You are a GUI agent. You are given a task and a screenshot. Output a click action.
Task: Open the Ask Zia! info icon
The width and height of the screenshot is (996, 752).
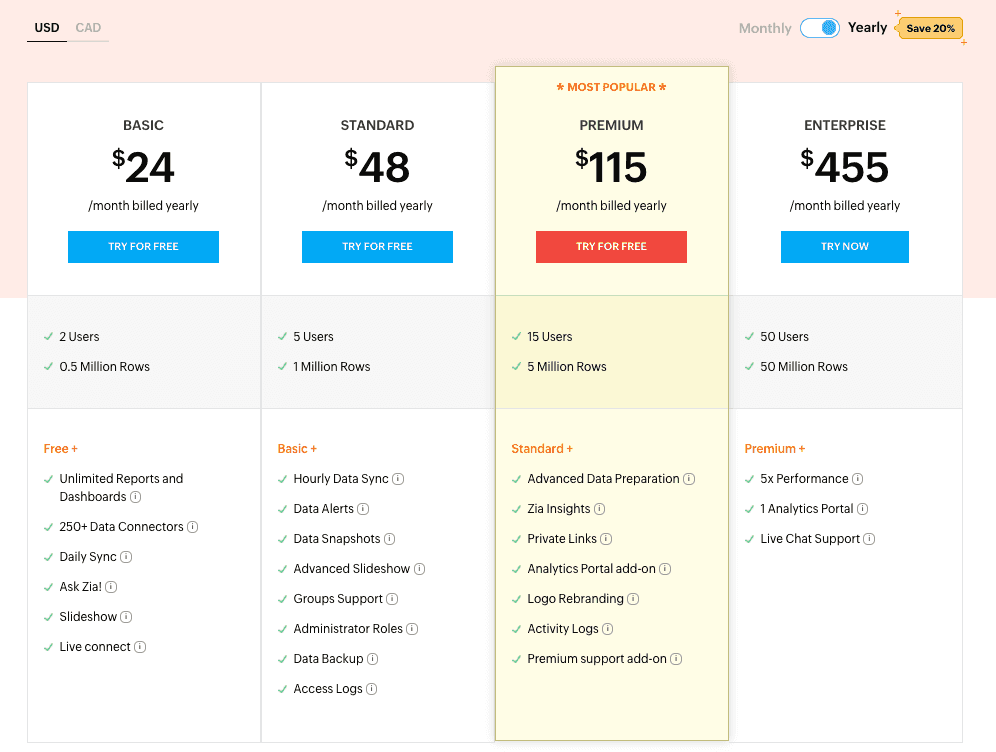(x=111, y=587)
